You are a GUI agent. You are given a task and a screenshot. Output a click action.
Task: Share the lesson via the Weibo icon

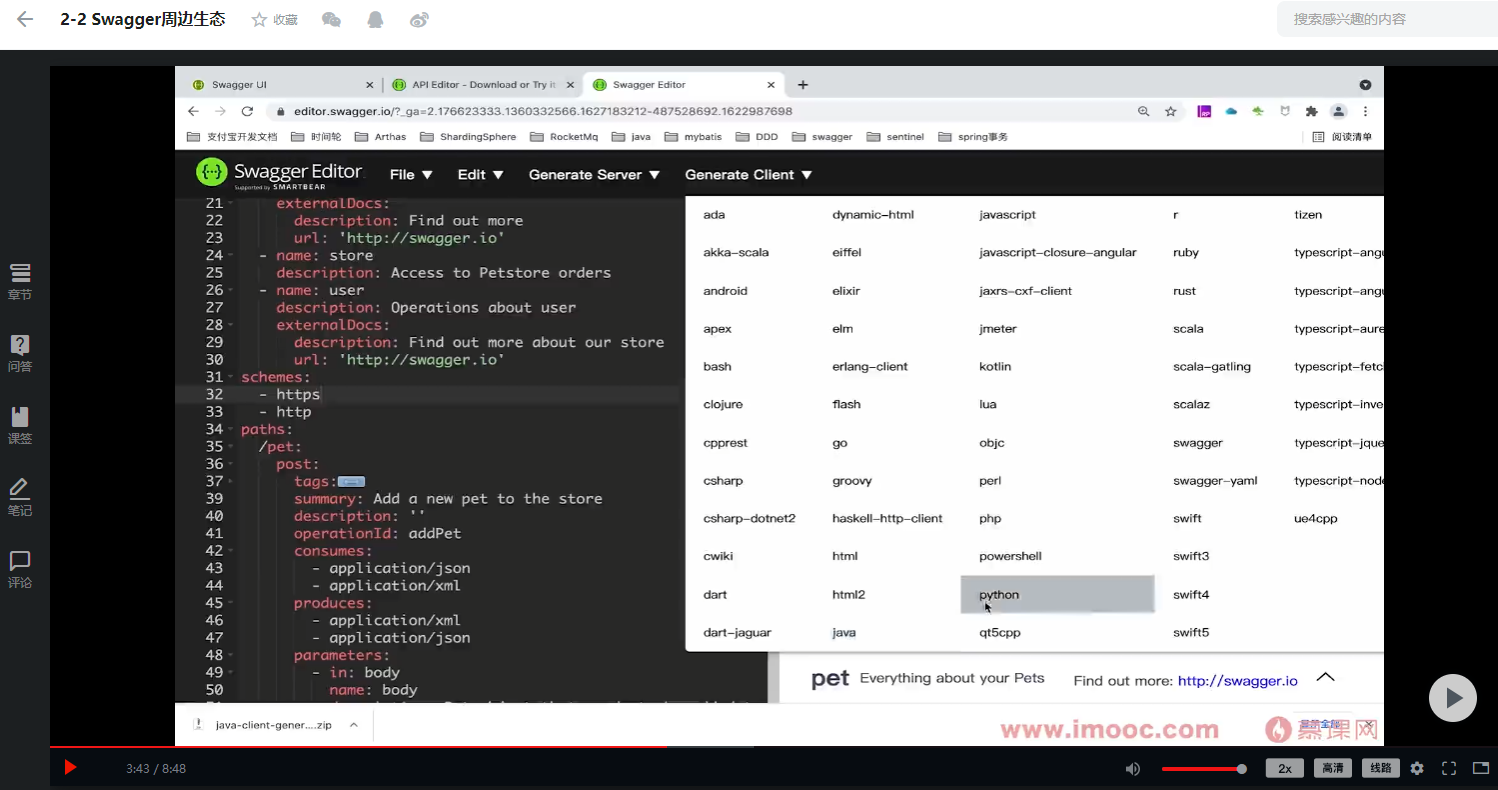pos(419,20)
